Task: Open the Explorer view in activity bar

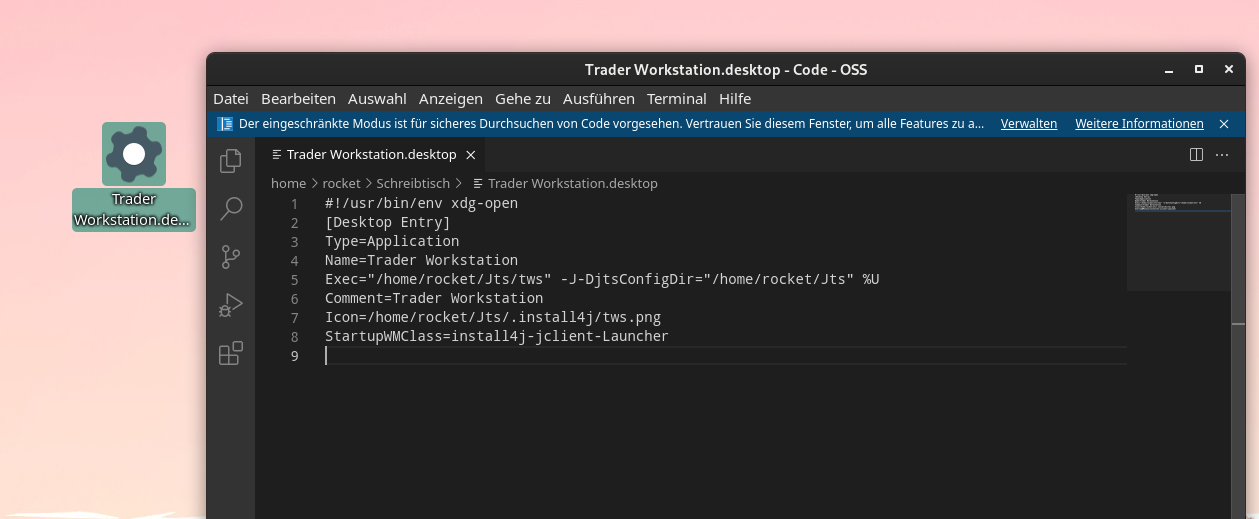Action: [x=231, y=160]
